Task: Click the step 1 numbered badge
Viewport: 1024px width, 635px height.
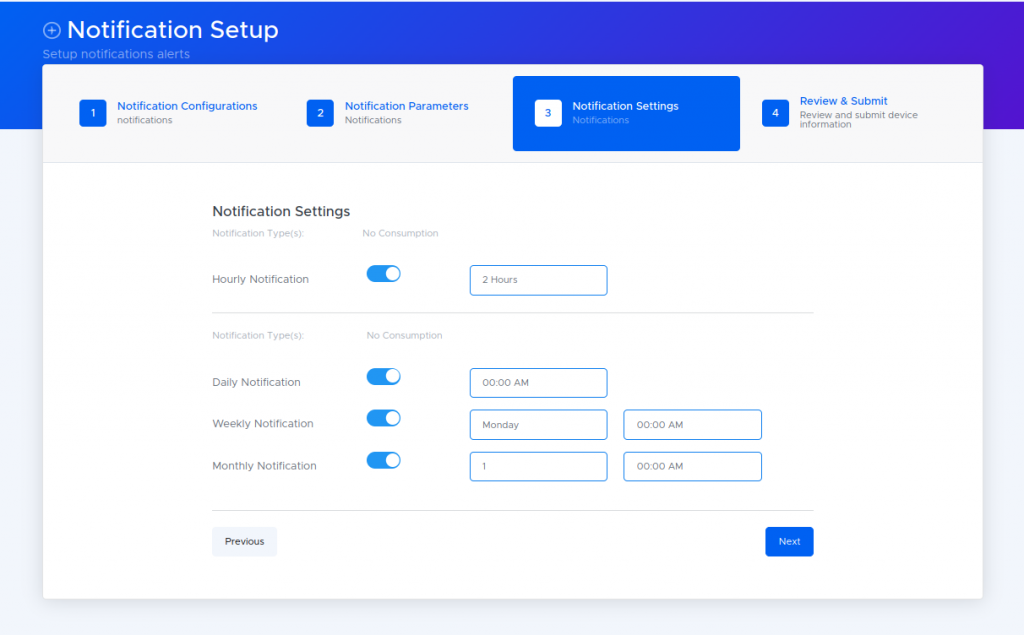Action: [92, 113]
